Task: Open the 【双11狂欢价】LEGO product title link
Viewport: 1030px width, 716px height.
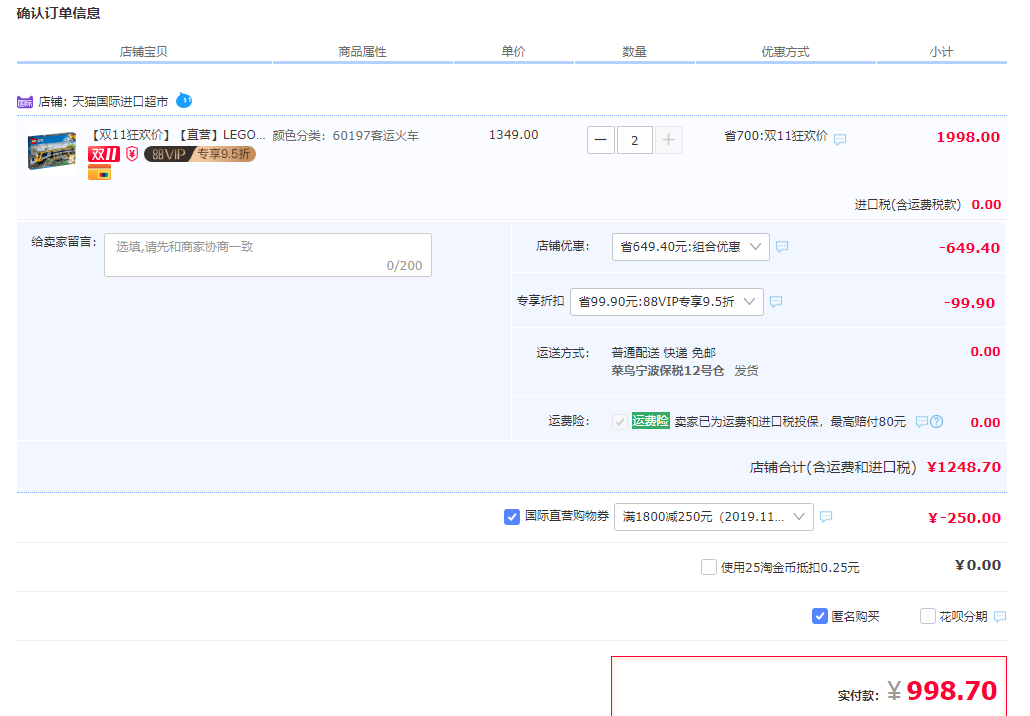Action: coord(177,135)
